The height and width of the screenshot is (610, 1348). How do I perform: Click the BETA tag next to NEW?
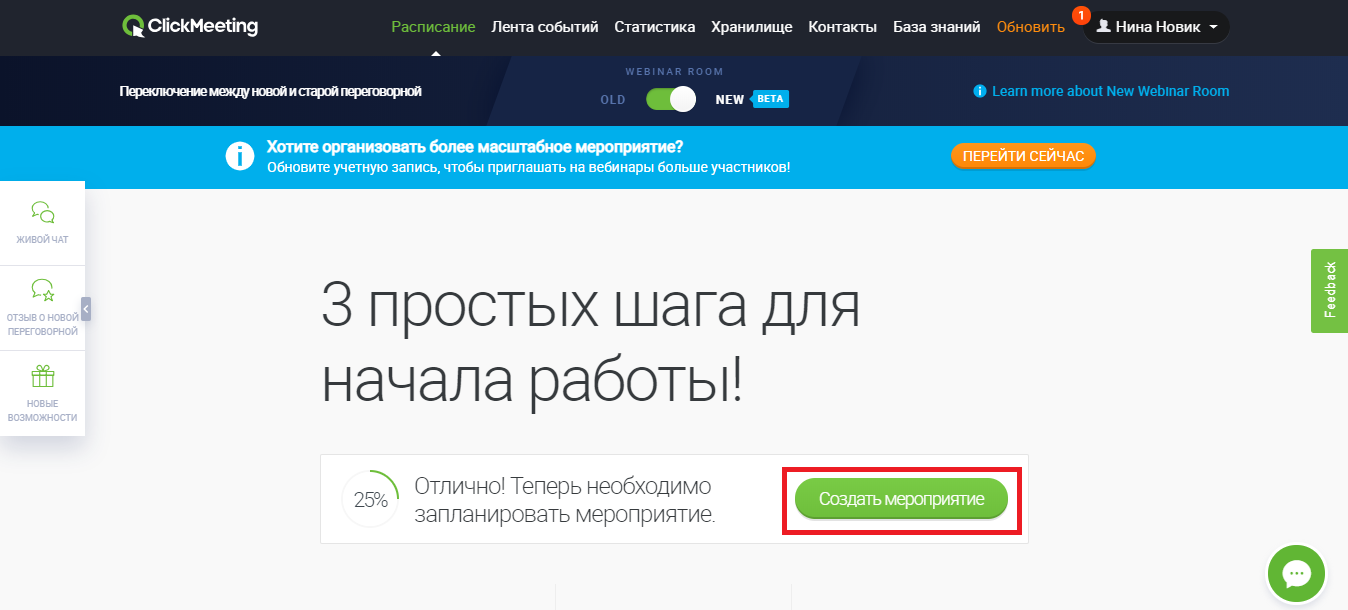coord(769,99)
